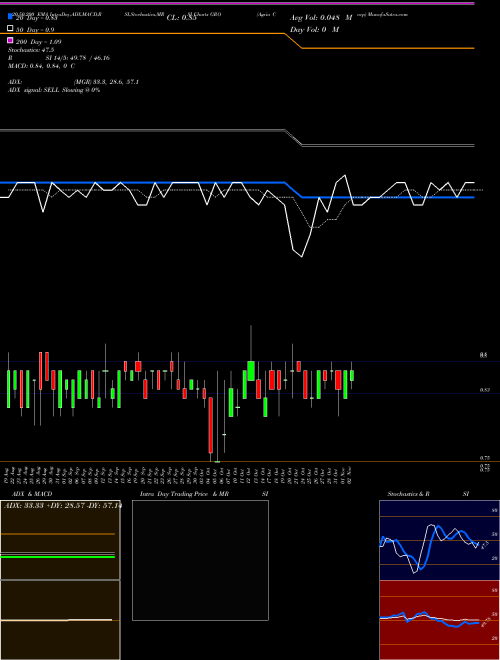This screenshot has width=500, height=660.
Task: Click the 0.8 price axis label
Action: click(x=484, y=355)
